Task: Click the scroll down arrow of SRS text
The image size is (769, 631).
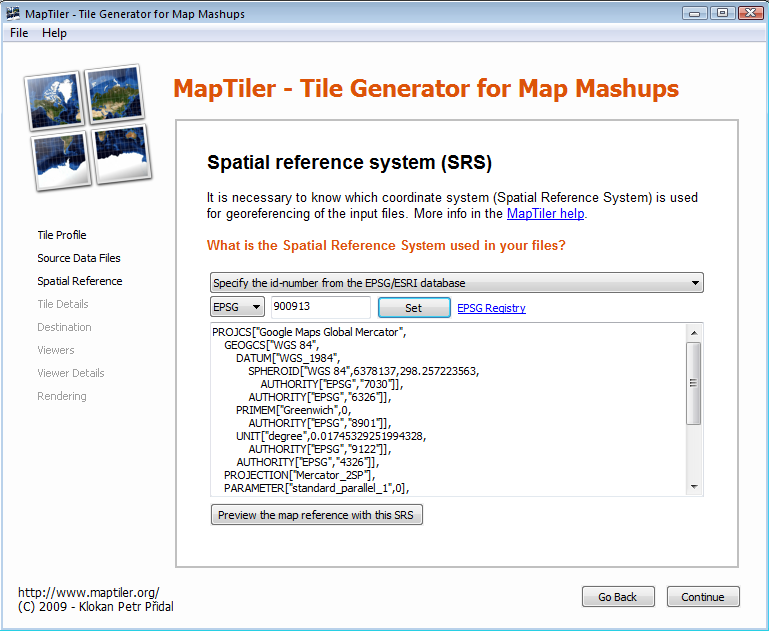Action: point(694,487)
